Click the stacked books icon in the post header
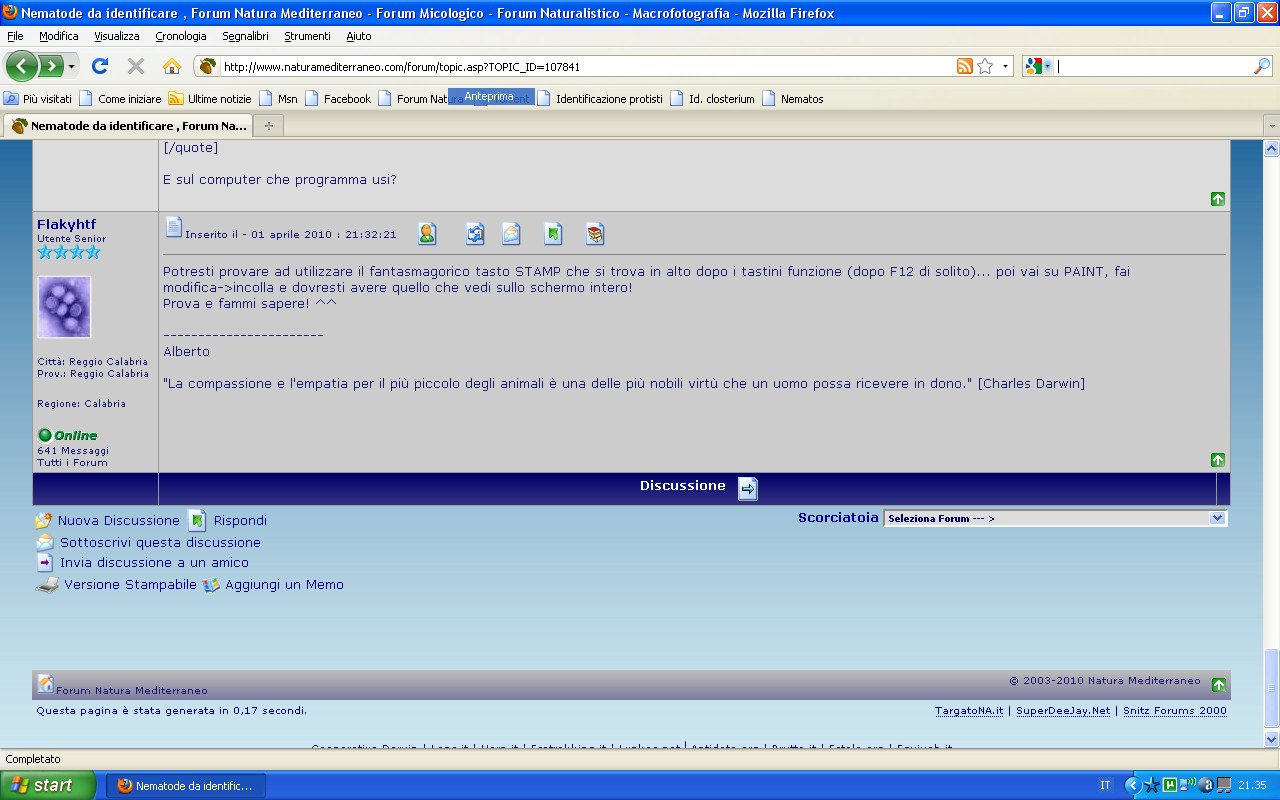The width and height of the screenshot is (1280, 800). pos(595,234)
